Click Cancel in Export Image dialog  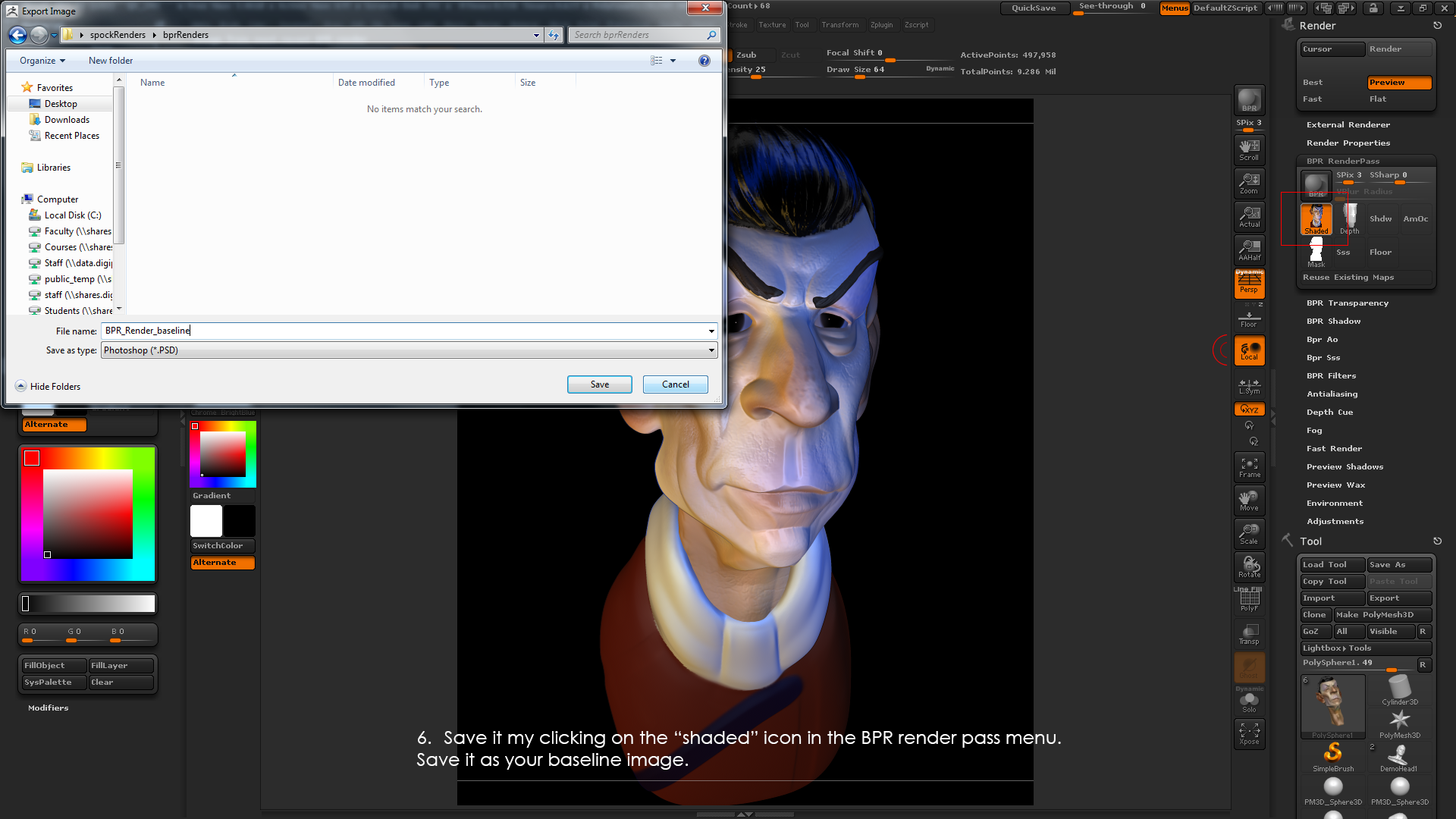pos(675,384)
